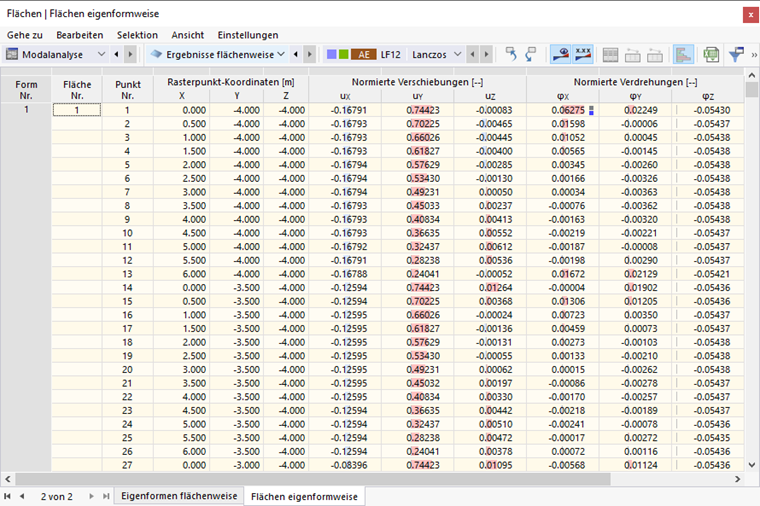Go to next table page button
This screenshot has height=506, width=760.
(x=91, y=496)
